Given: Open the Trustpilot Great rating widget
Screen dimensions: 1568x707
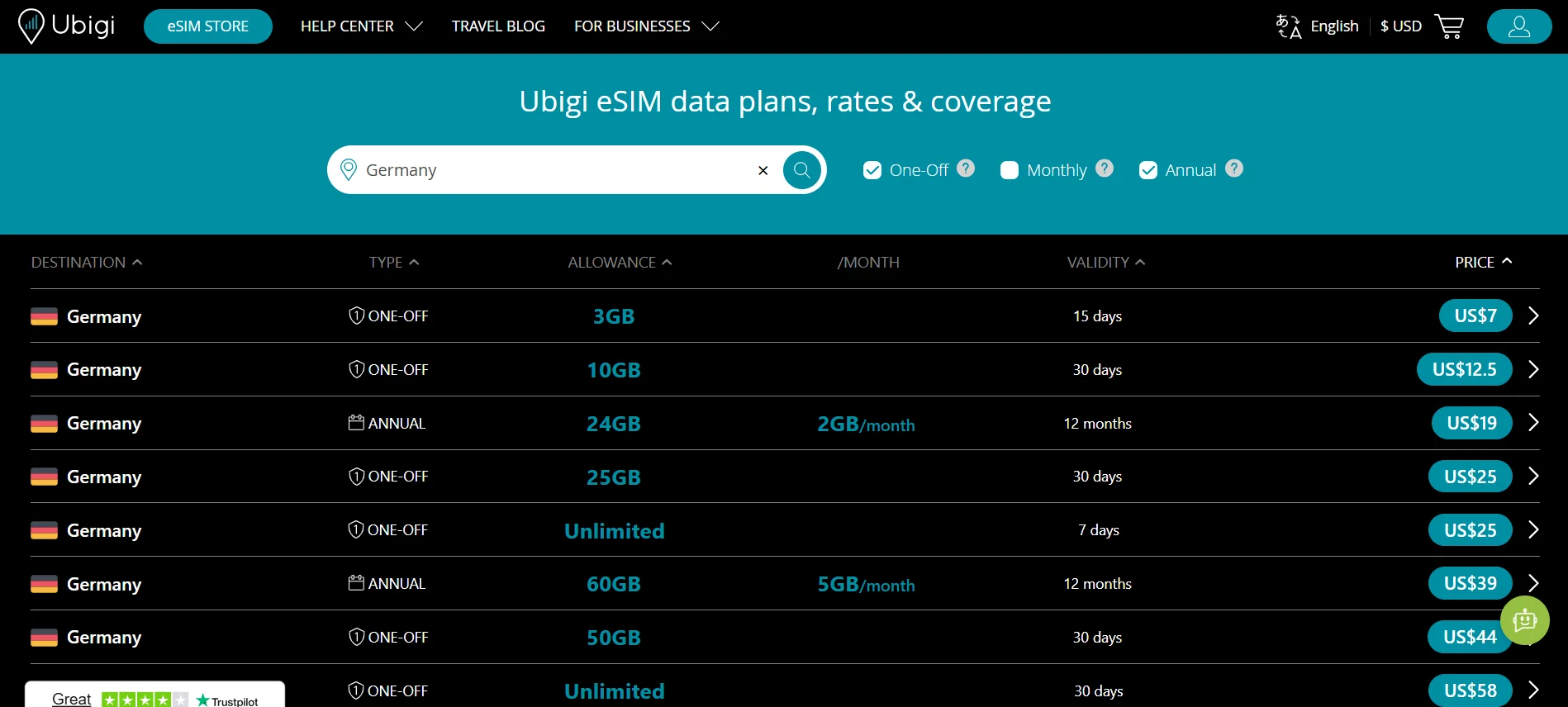Looking at the screenshot, I should pyautogui.click(x=155, y=695).
